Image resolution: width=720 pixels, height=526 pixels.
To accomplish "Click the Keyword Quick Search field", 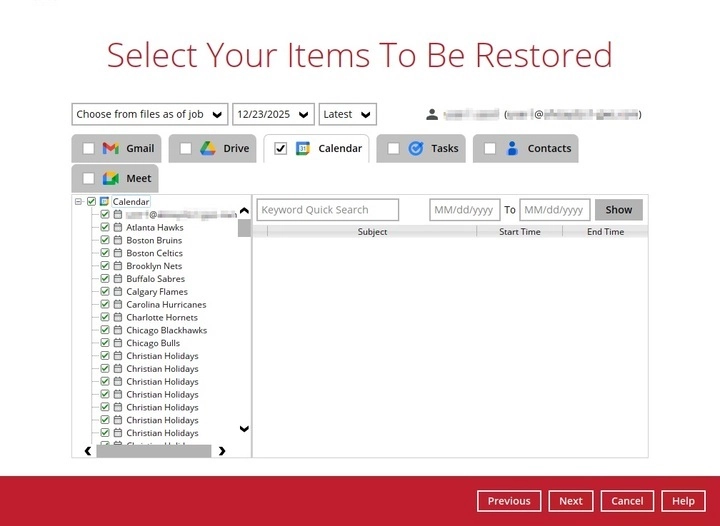I will 328,210.
